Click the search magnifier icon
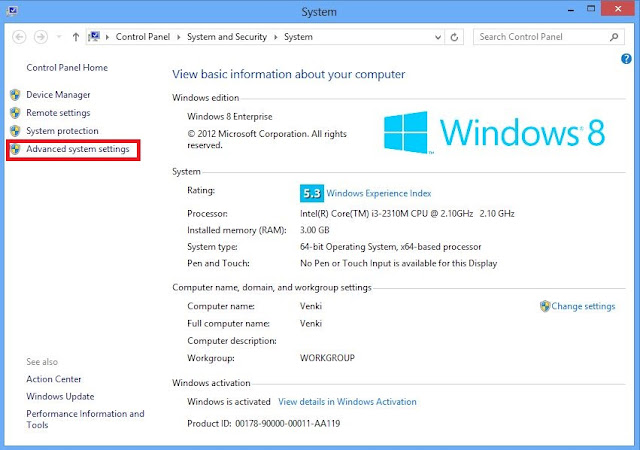Viewport: 640px width, 450px height. [x=613, y=37]
